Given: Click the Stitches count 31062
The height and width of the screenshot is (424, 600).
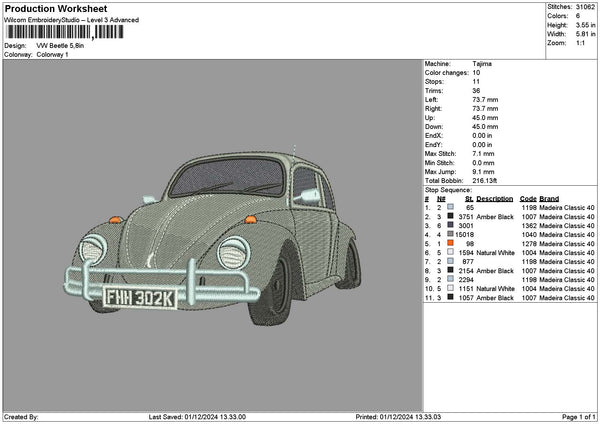Looking at the screenshot, I should pyautogui.click(x=584, y=8).
